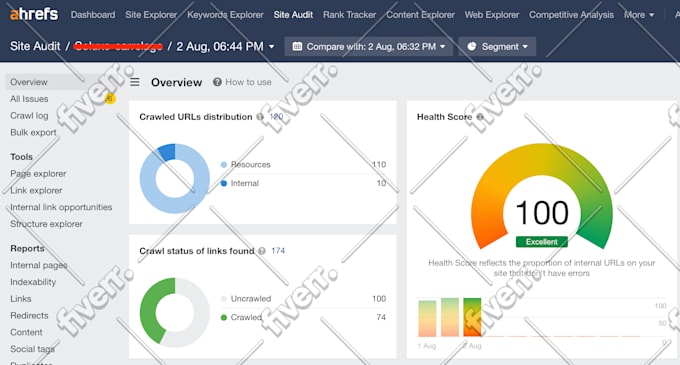Click the light blue Resources color dot
The image size is (680, 365).
(224, 164)
